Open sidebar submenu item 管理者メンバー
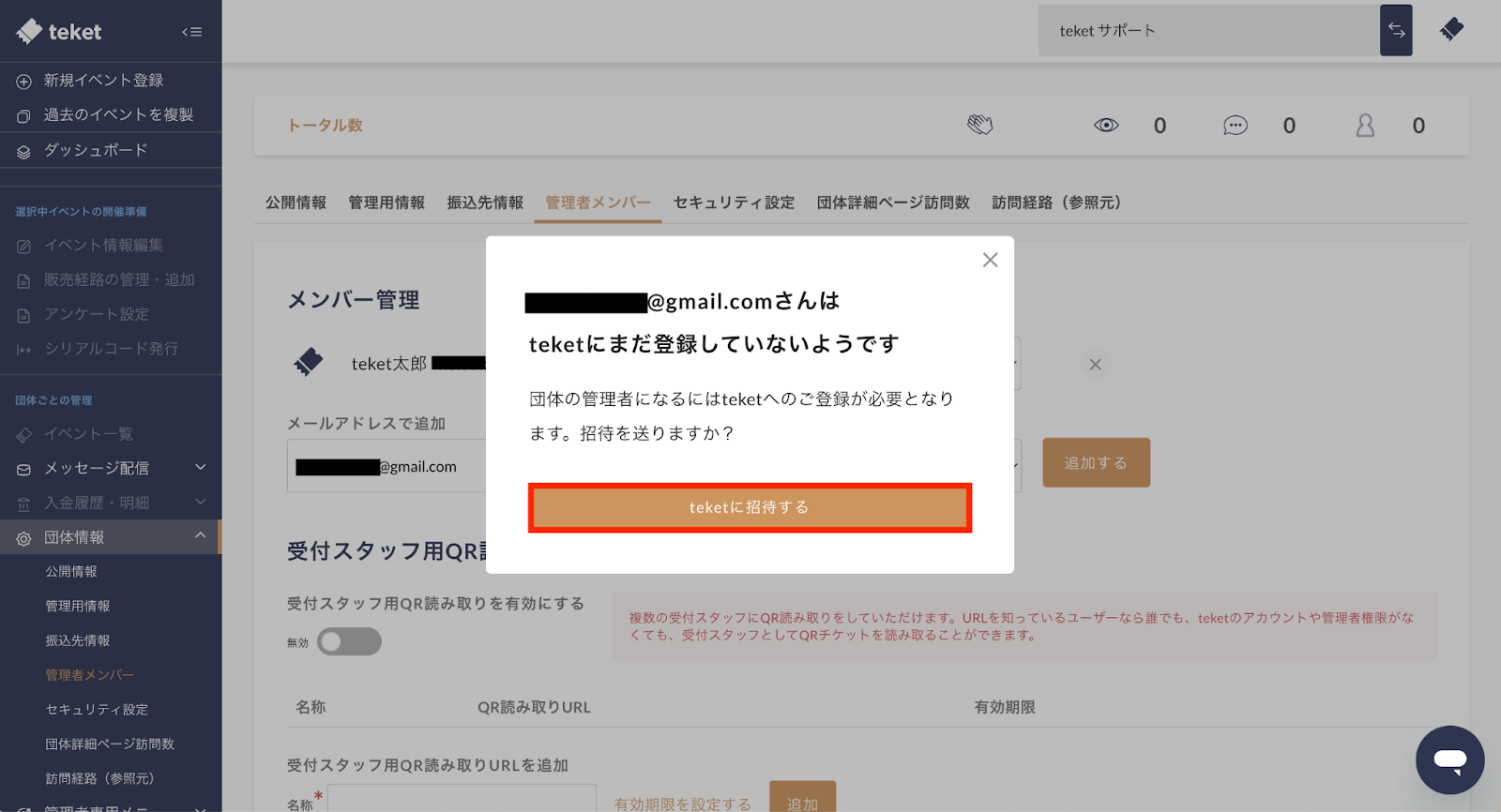Viewport: 1501px width, 812px height. tap(89, 675)
